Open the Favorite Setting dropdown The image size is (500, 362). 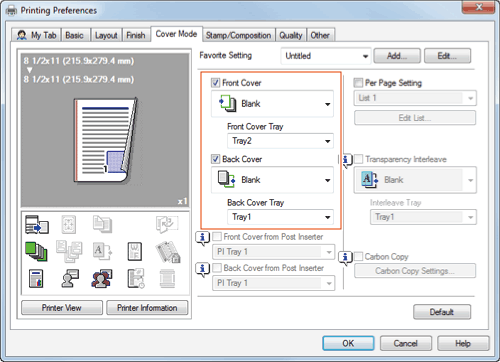(326, 56)
